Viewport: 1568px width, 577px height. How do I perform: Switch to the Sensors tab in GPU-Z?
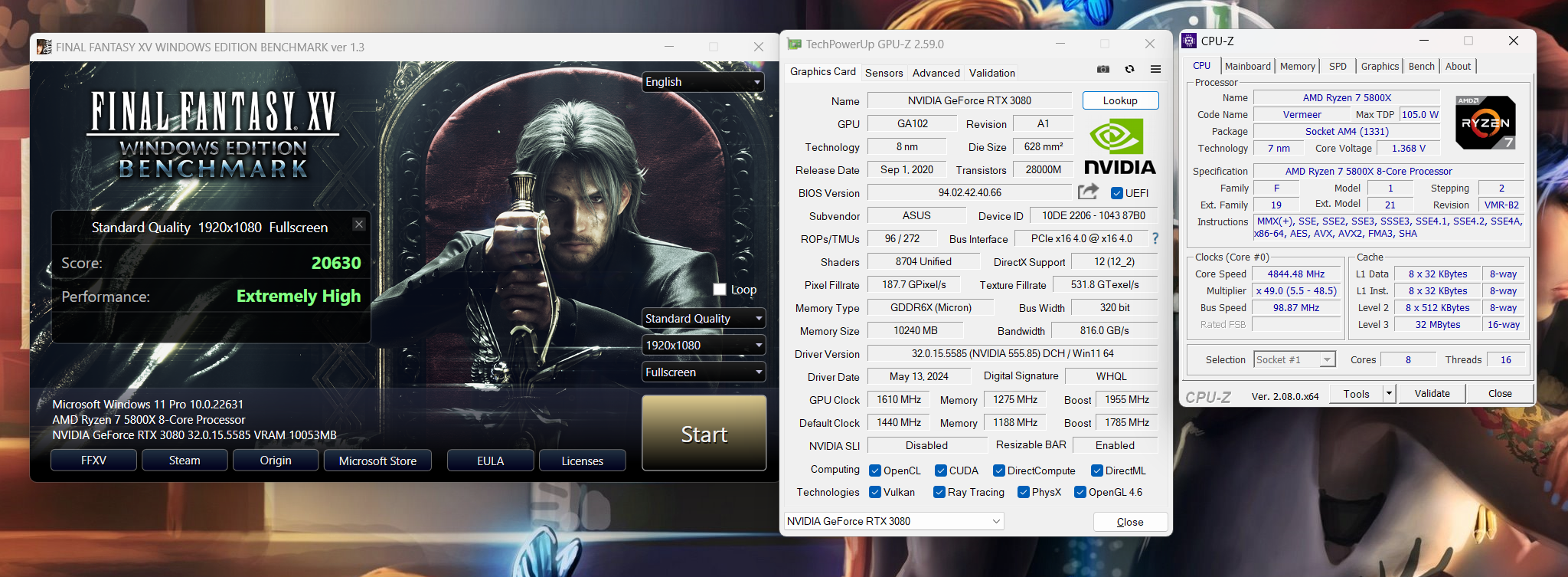point(884,73)
